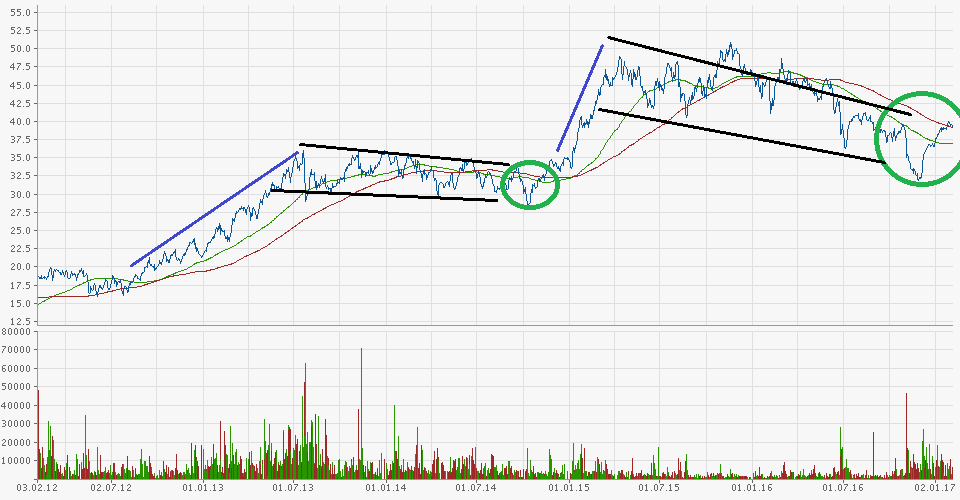The height and width of the screenshot is (500, 960).
Task: Select the 70000 volume axis label
Action: (15, 350)
